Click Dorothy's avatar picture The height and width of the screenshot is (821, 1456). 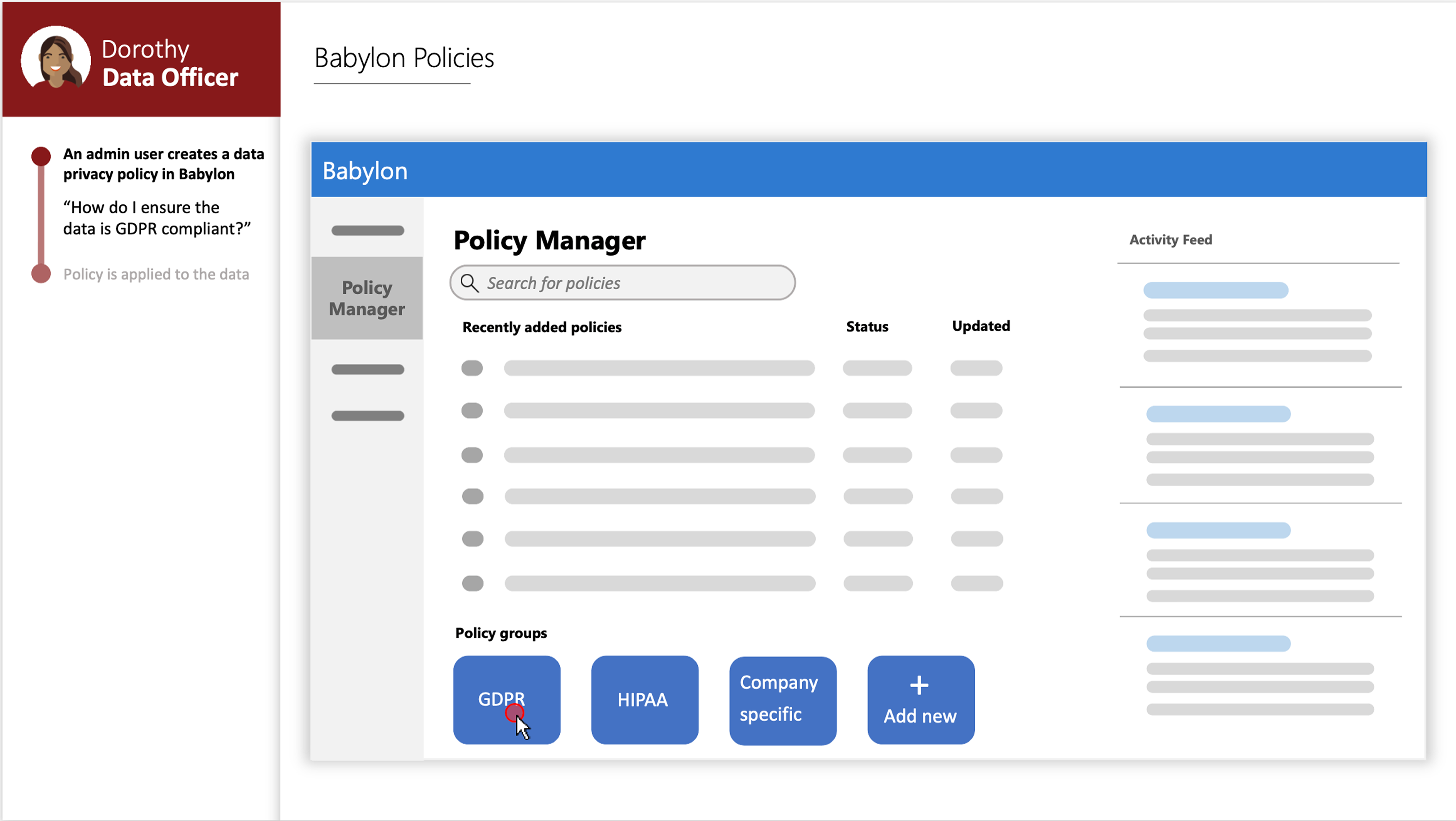click(56, 59)
